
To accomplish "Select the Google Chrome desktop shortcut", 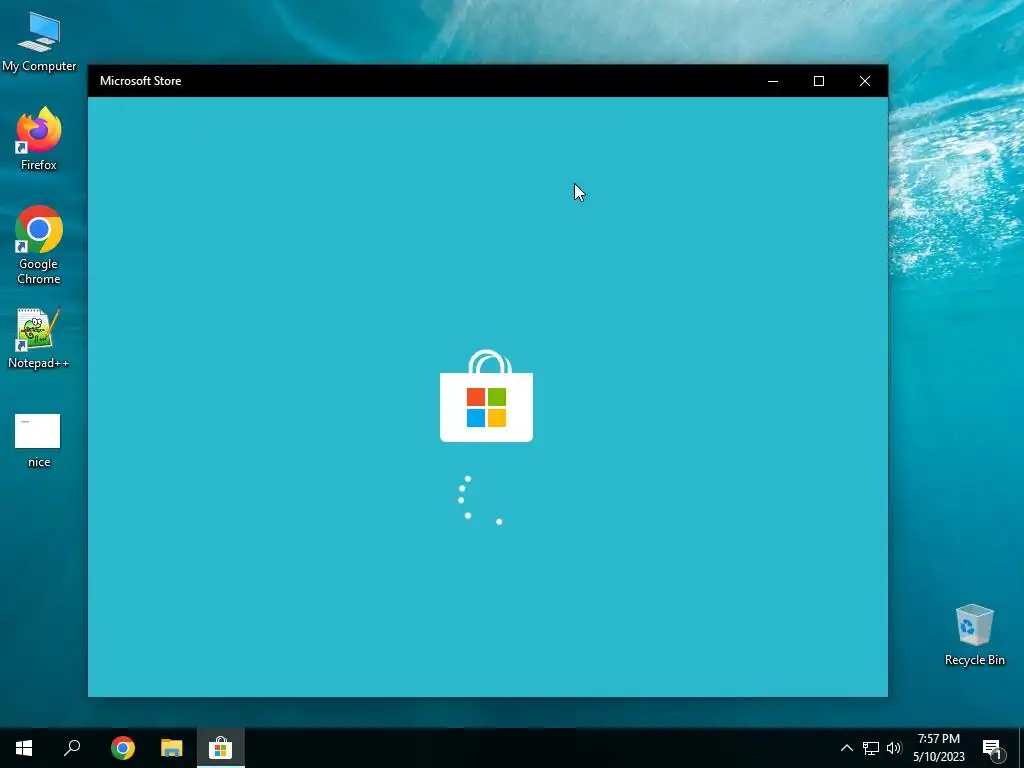I will tap(39, 246).
